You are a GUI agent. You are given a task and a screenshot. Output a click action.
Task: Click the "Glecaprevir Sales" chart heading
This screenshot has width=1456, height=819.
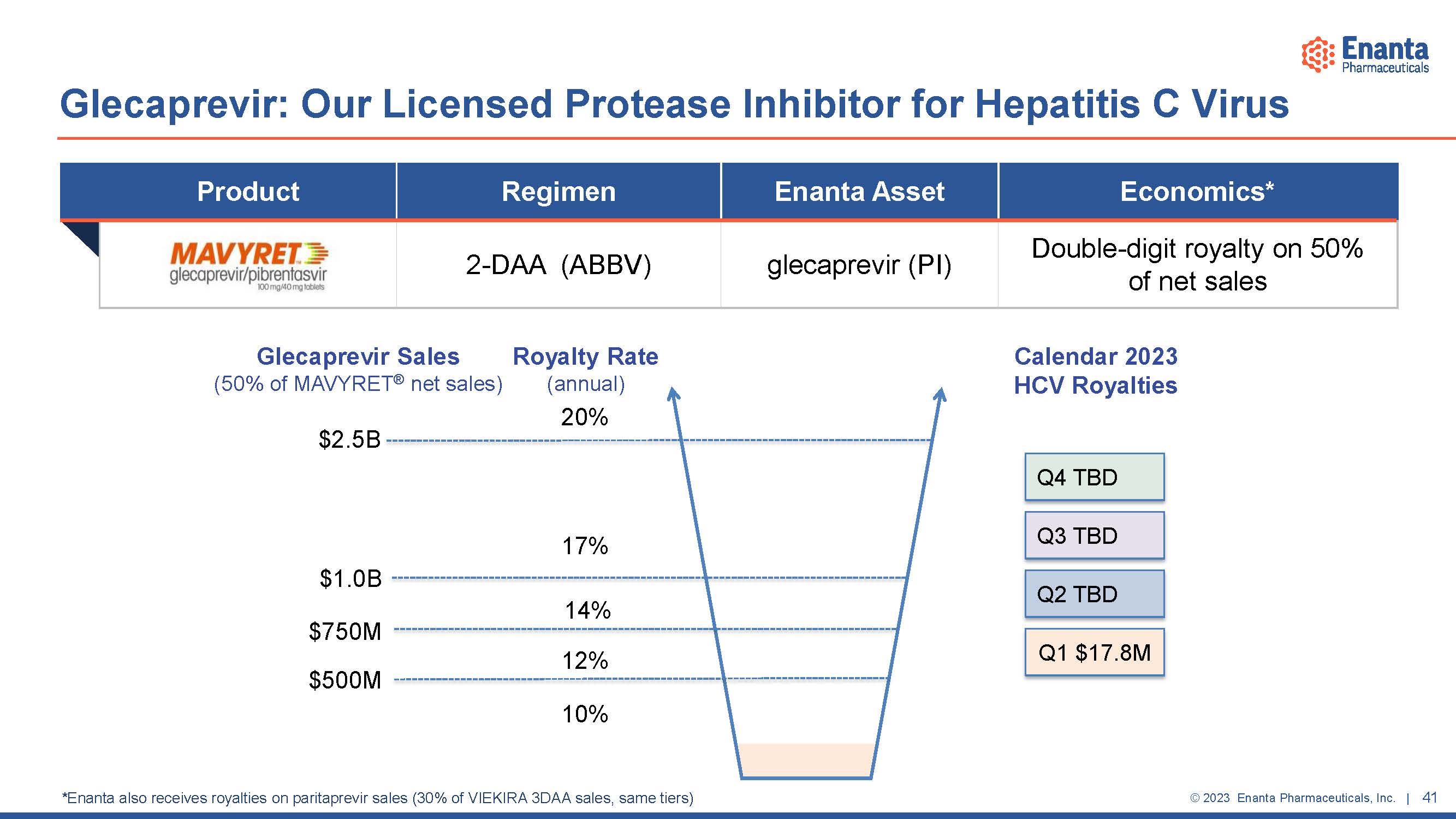click(358, 356)
